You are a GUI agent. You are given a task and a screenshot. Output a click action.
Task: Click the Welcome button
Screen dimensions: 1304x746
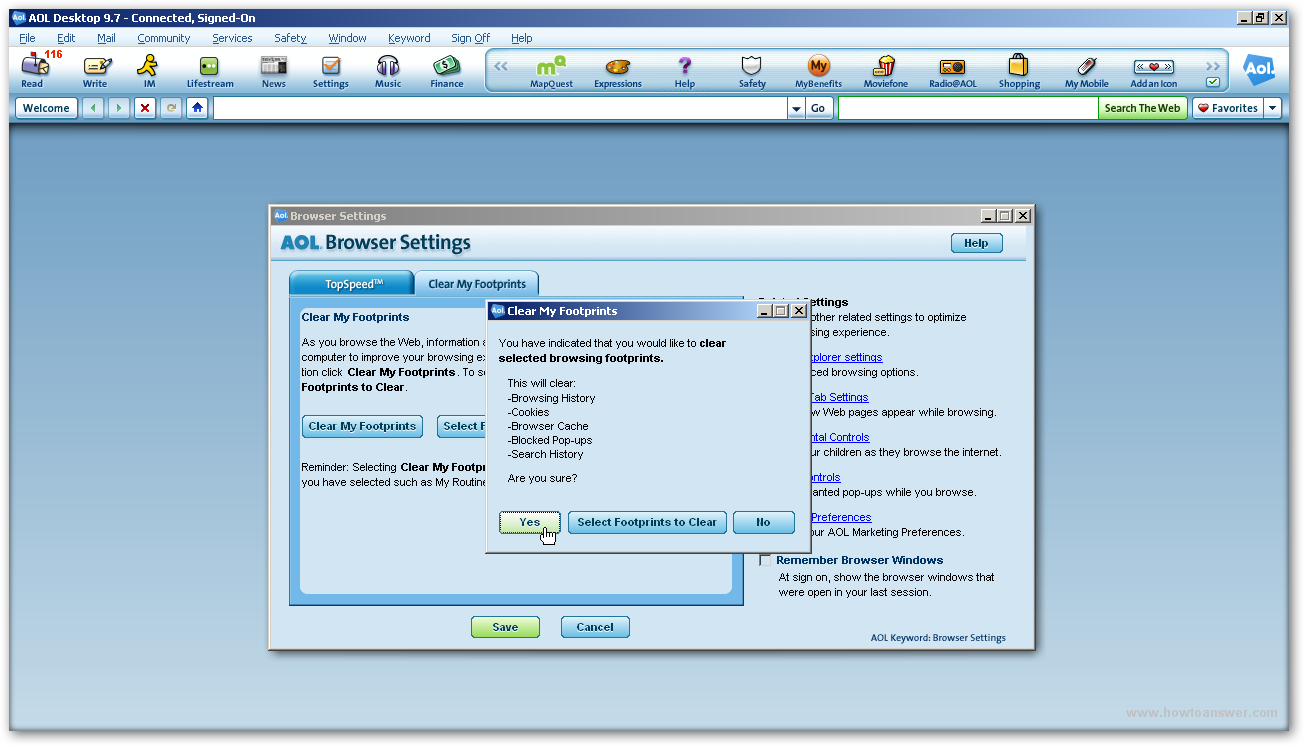pos(46,108)
